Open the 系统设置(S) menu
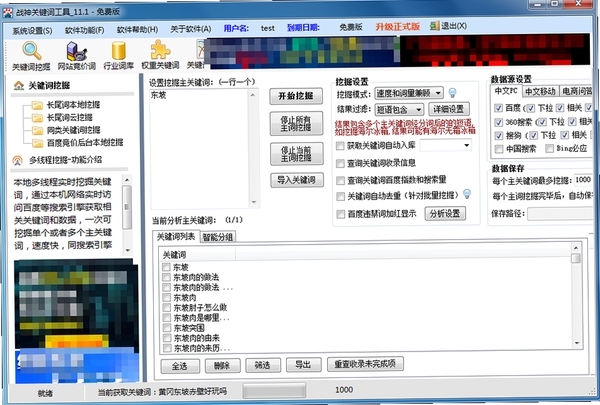This screenshot has height=405, width=600. pos(32,31)
